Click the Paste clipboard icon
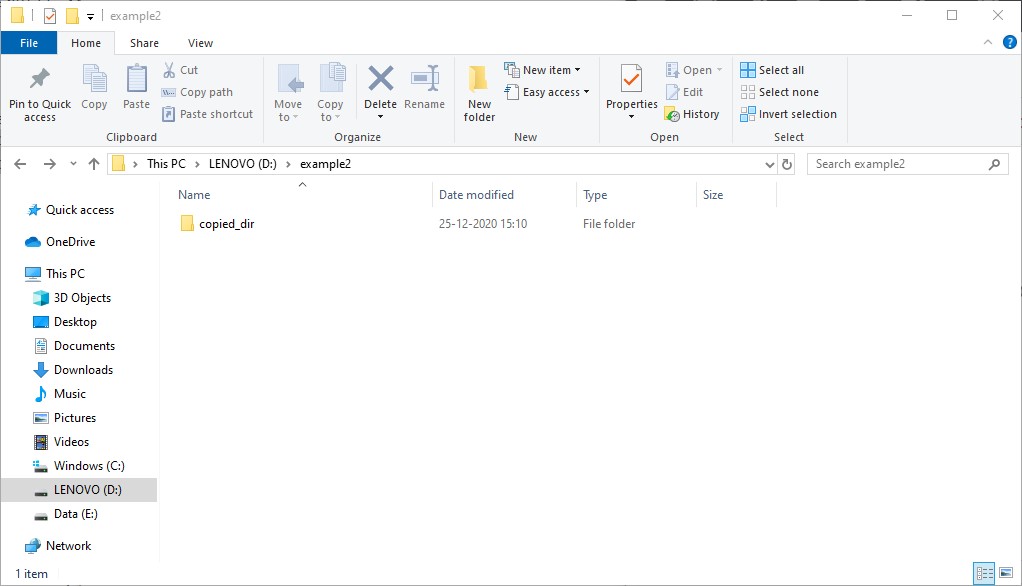 point(136,80)
